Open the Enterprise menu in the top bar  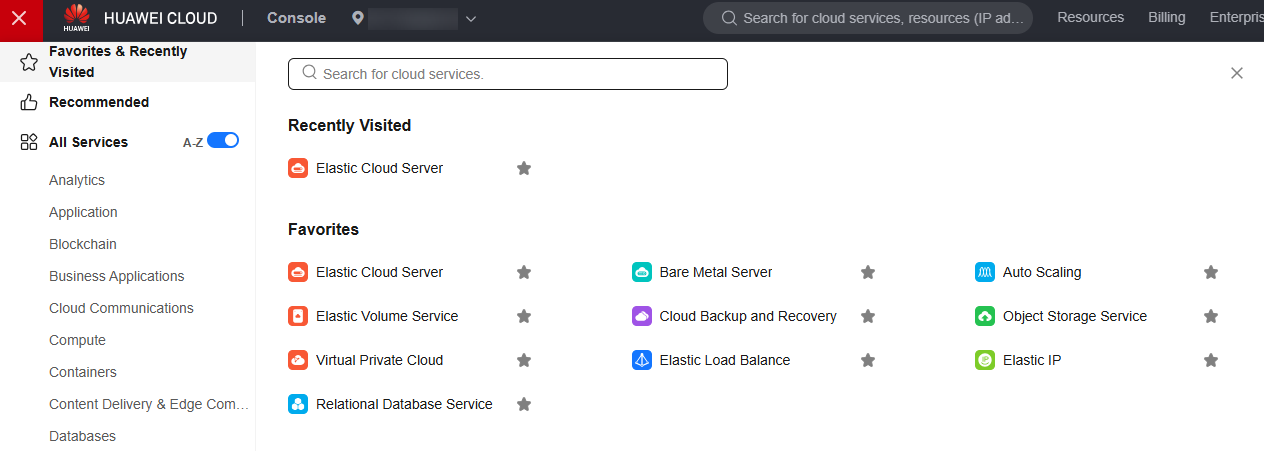click(1236, 17)
